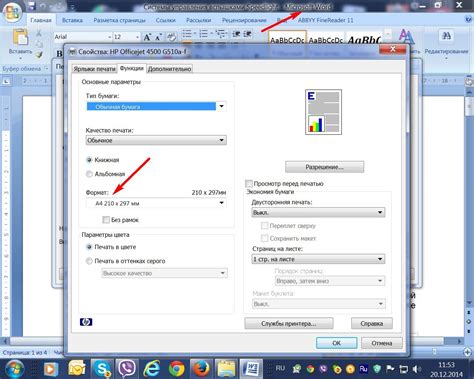Image resolution: width=474 pixels, height=379 pixels.
Task: Tick the Просмотр перед печатью checkbox
Action: point(249,184)
